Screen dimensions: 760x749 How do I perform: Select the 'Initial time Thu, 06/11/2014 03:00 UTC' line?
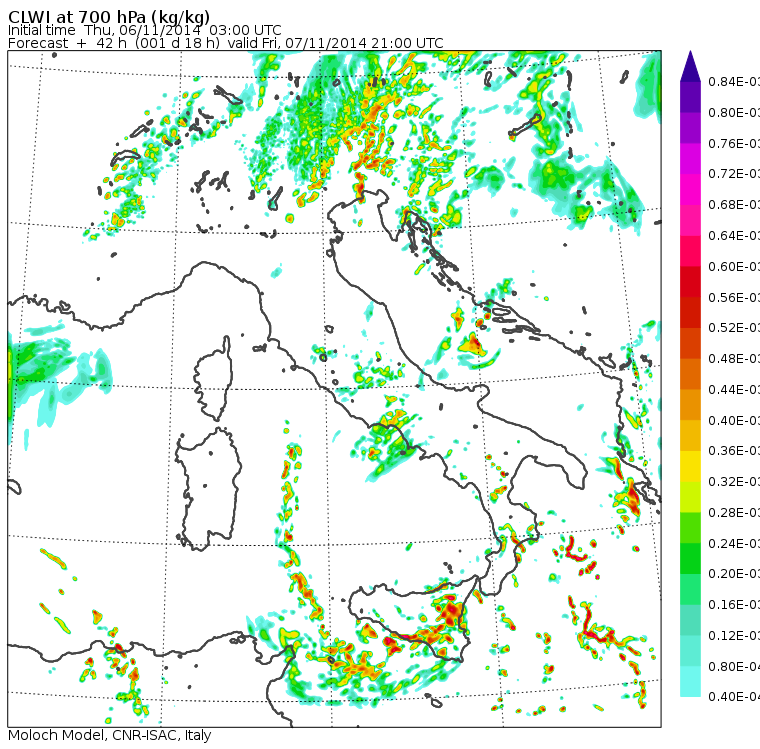coord(144,30)
